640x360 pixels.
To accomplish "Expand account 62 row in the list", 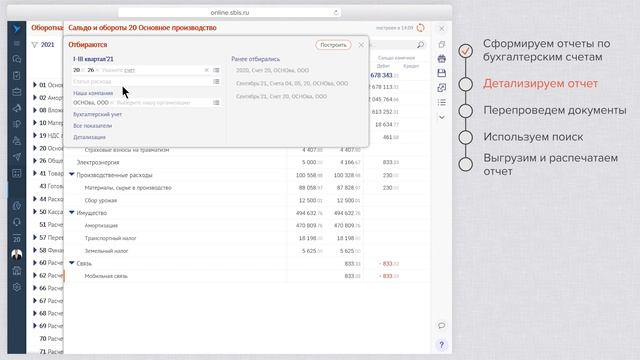I will pyautogui.click(x=35, y=275).
